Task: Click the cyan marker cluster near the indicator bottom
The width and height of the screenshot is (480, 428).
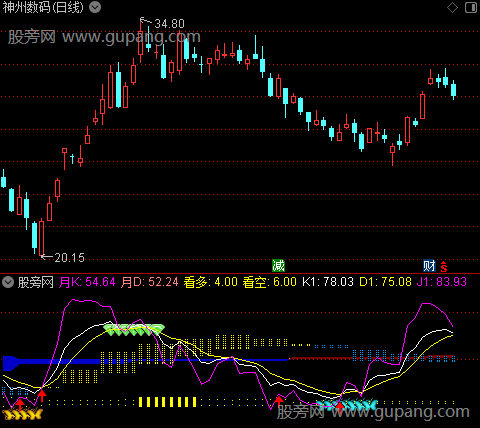Action: click(347, 404)
